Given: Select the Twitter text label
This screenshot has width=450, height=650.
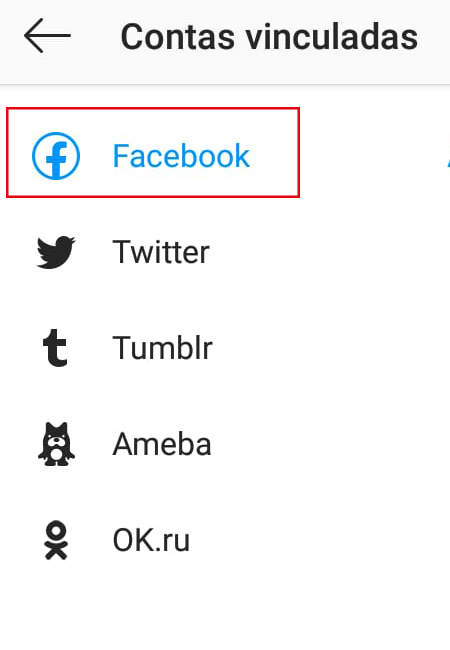Looking at the screenshot, I should tap(161, 252).
